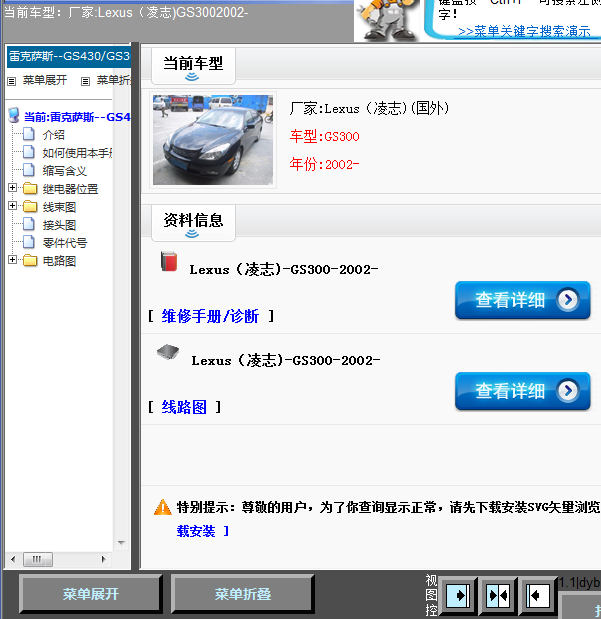Click the folder icon beside 继电器位置

pyautogui.click(x=30, y=189)
